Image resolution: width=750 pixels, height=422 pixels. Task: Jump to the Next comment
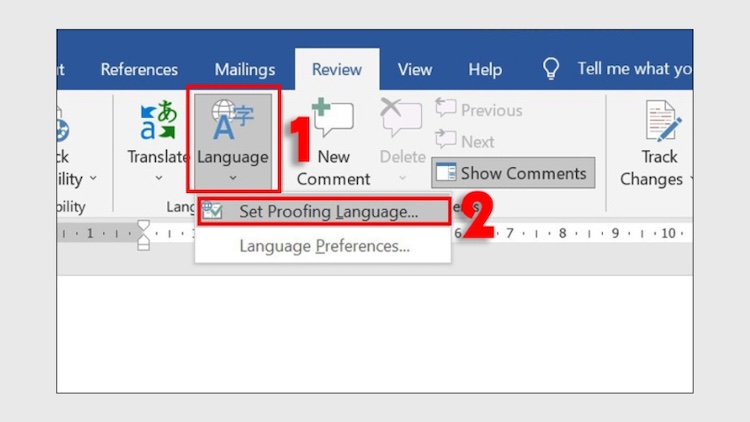click(x=465, y=141)
